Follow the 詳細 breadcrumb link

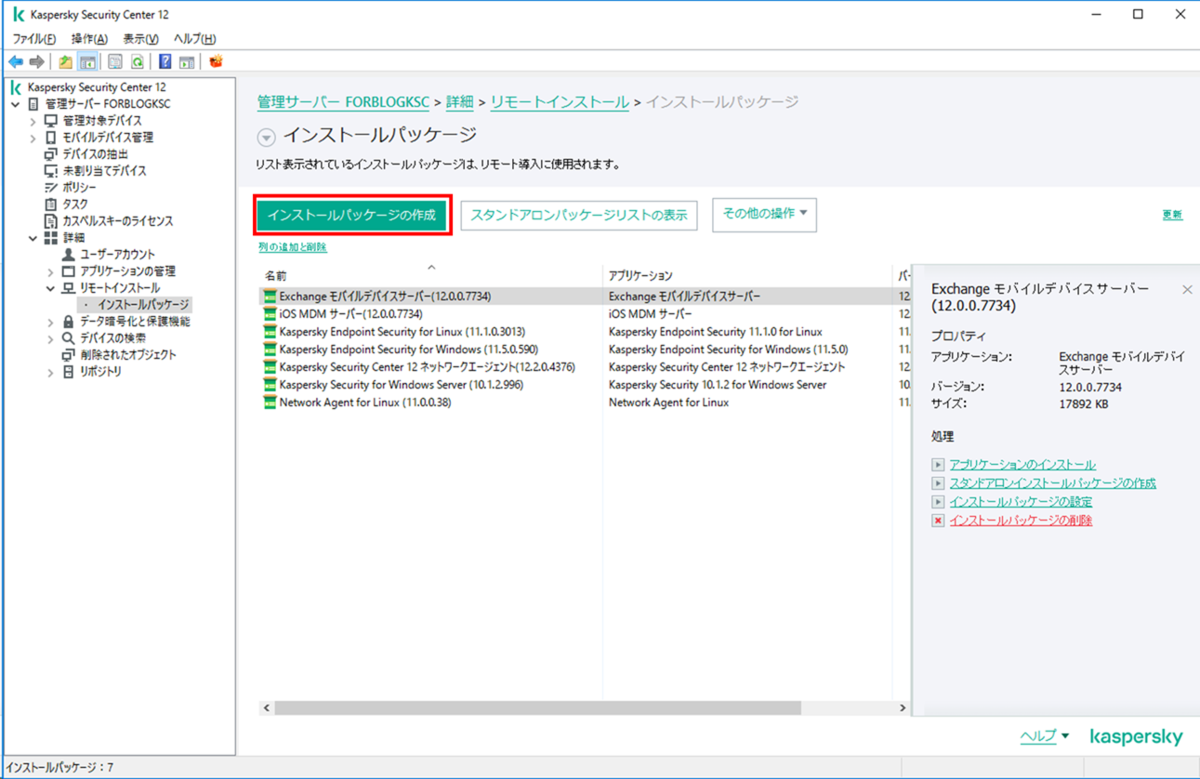tap(460, 102)
